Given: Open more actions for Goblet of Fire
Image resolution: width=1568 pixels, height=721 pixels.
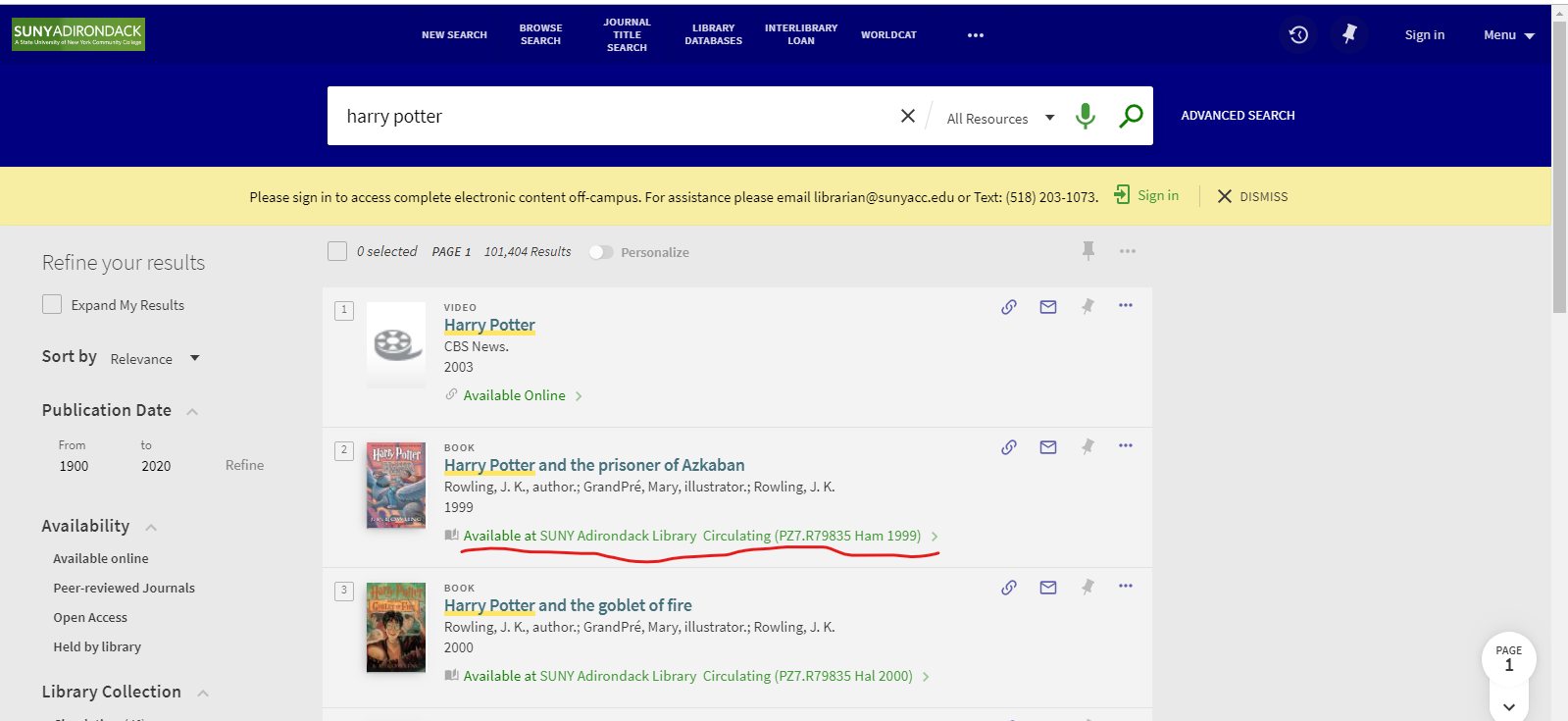Looking at the screenshot, I should pyautogui.click(x=1126, y=586).
